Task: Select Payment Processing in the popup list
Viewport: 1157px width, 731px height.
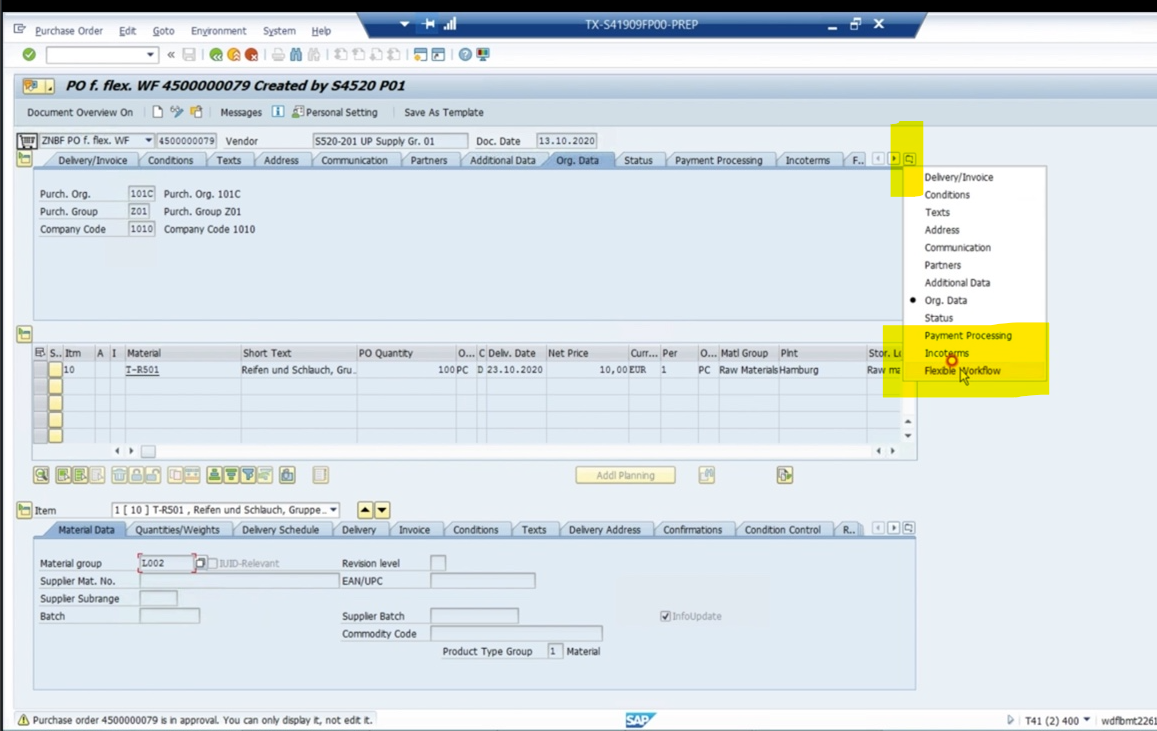Action: click(967, 336)
